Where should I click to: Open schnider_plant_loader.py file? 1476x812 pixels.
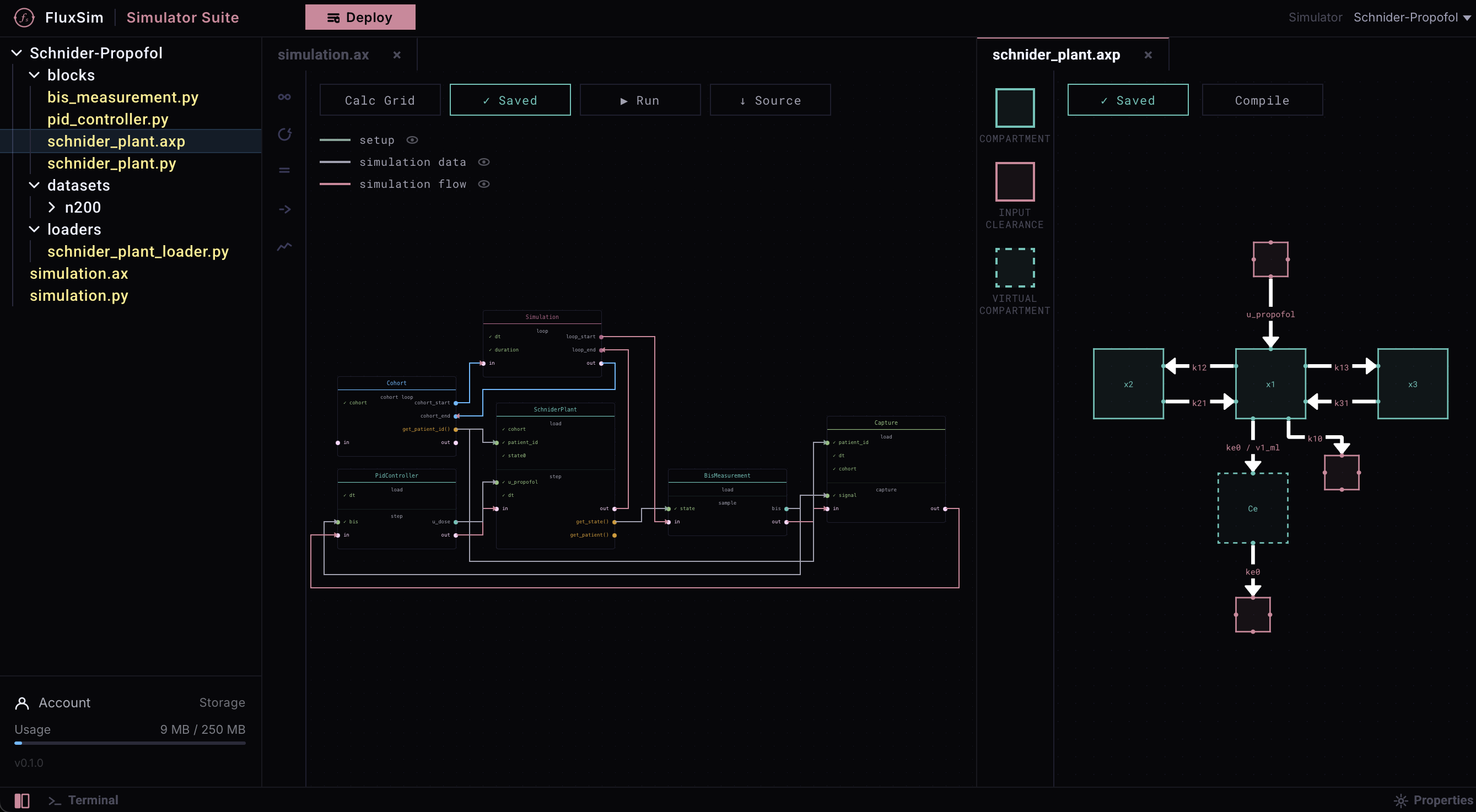[138, 251]
